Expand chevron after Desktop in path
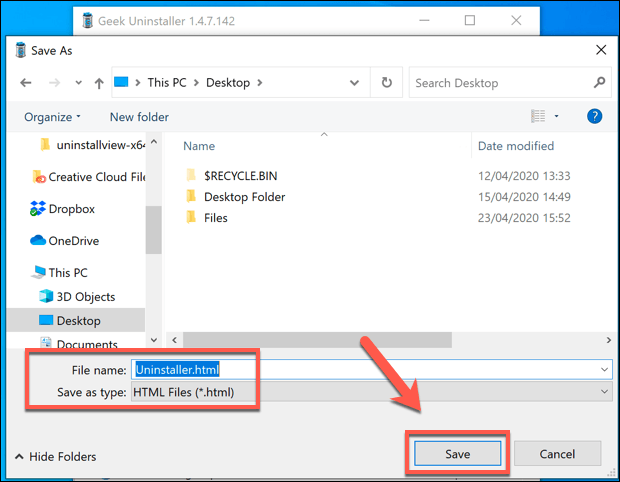 click(x=260, y=83)
